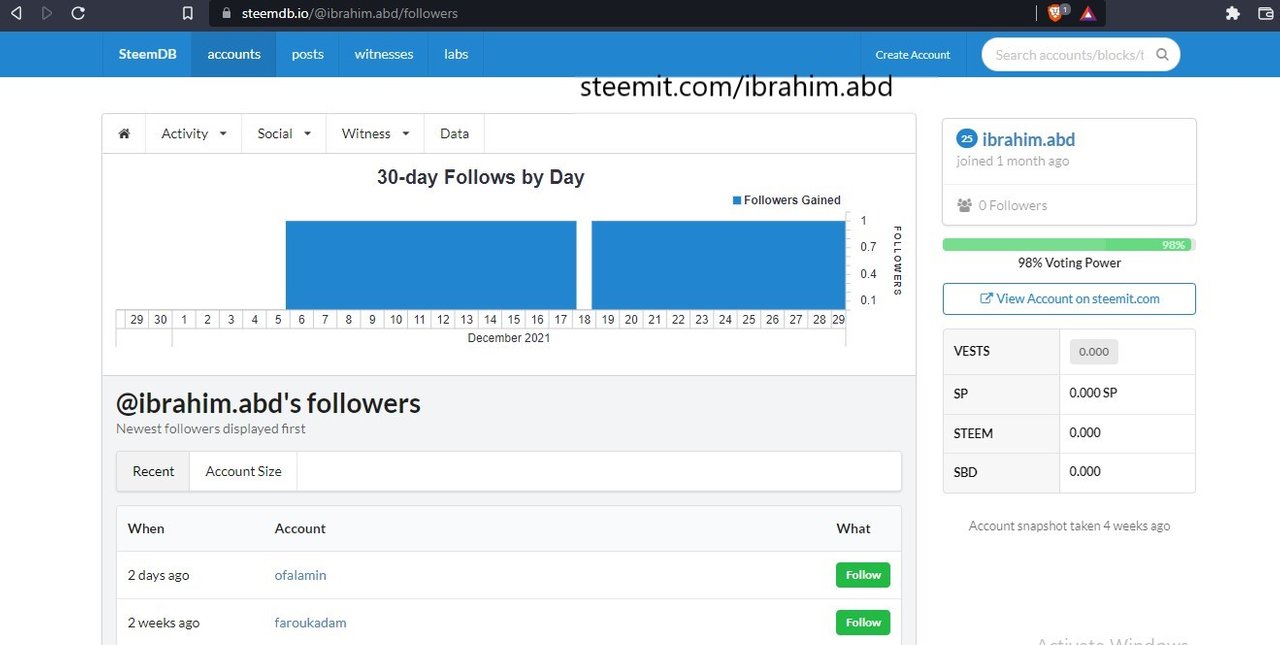
Task: Open faroukadam account link
Action: 310,622
